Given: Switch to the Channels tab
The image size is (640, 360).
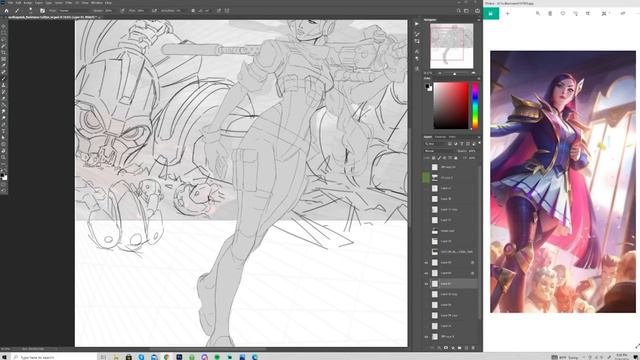Looking at the screenshot, I should point(440,137).
